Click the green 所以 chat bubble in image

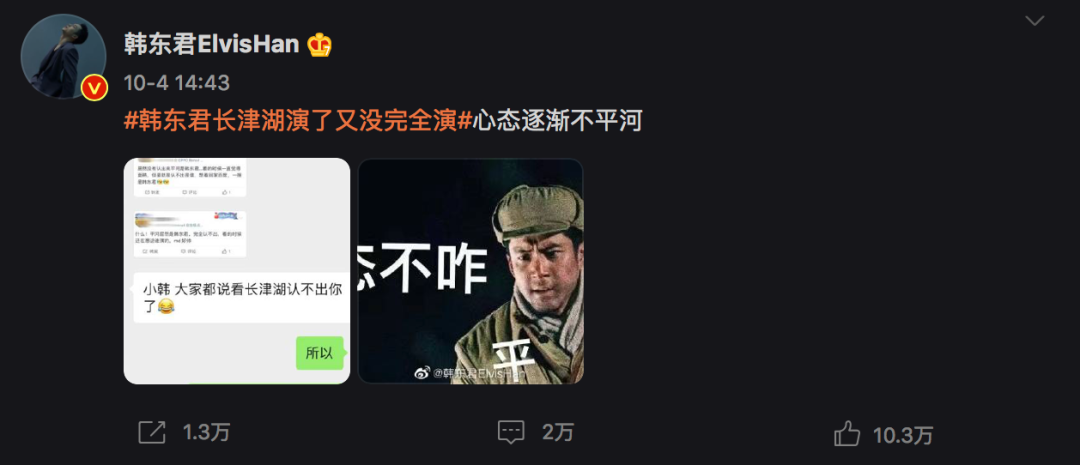(320, 353)
